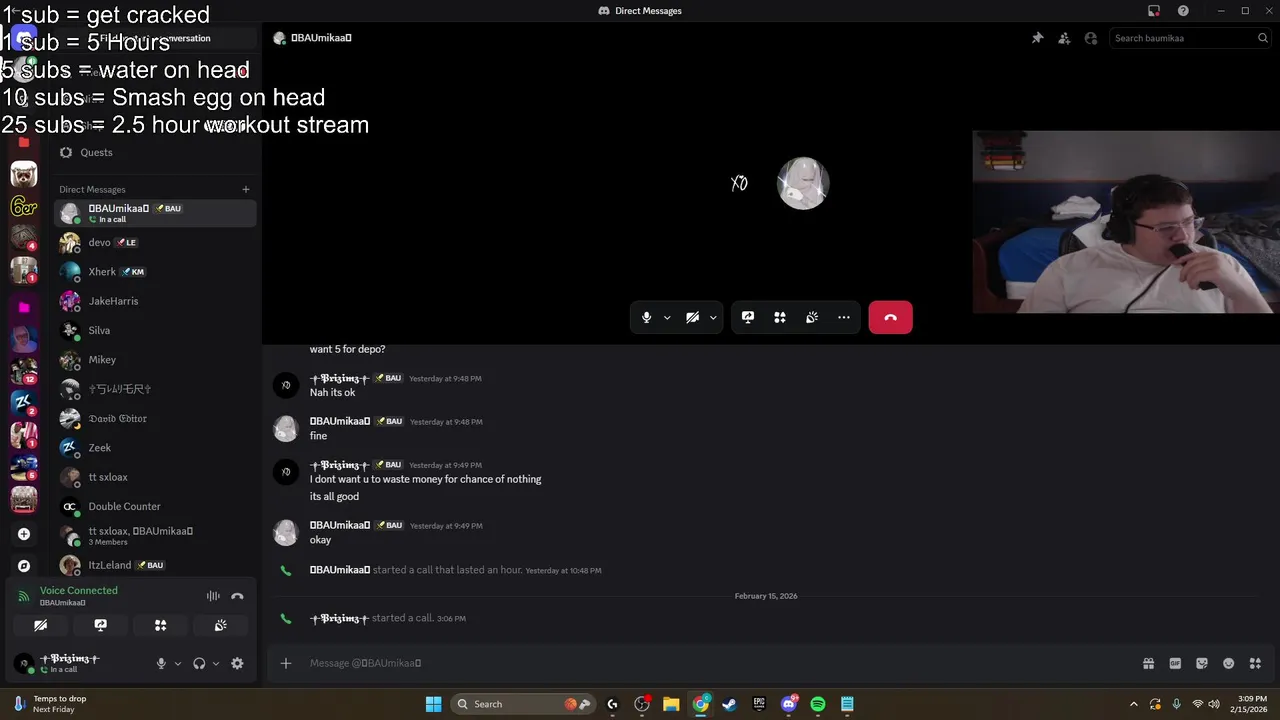Click the Message @BAUmikaa text box
Screen dimensions: 1280x720
[x=720, y=663]
